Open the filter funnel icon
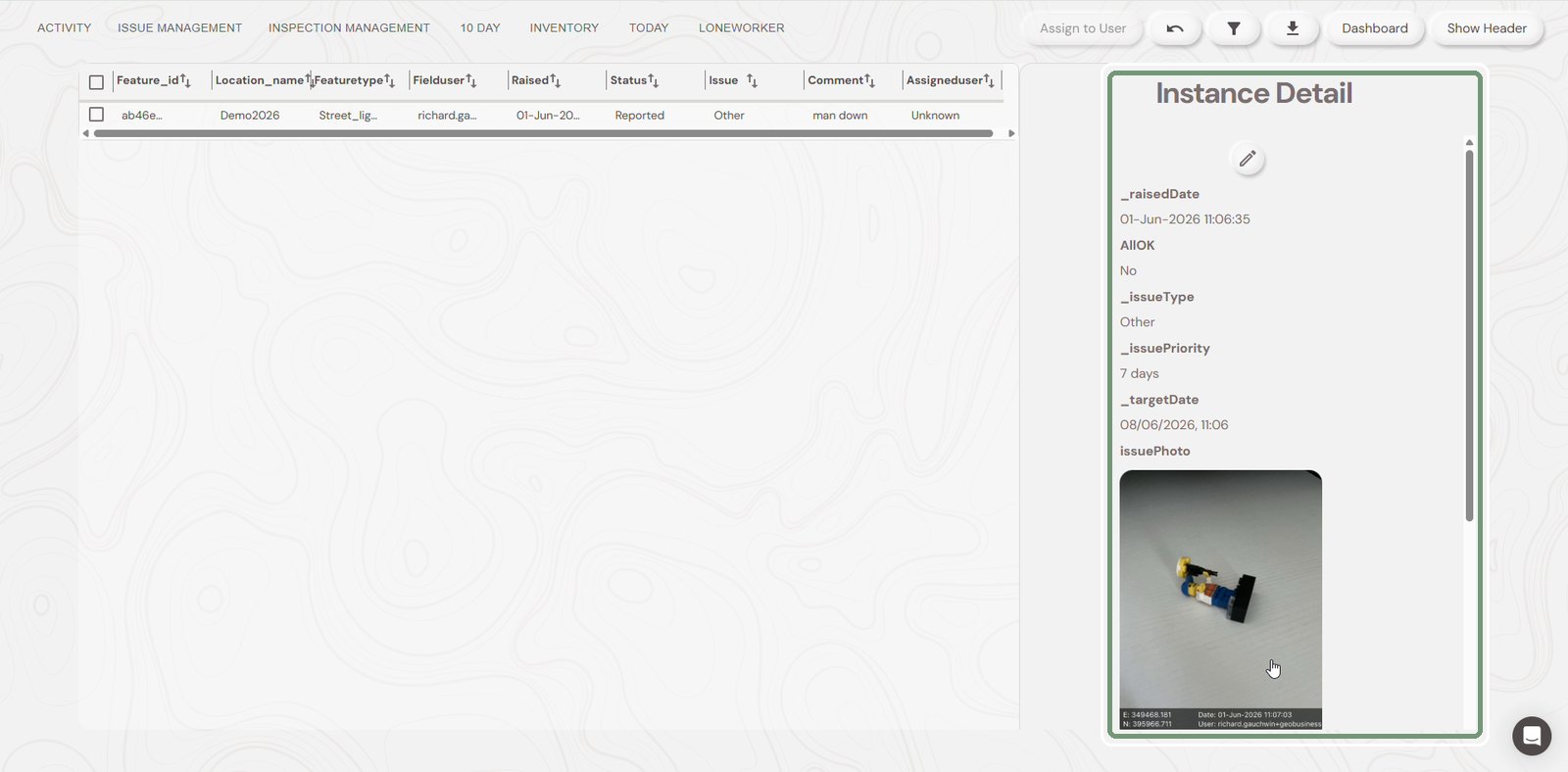Viewport: 1568px width, 772px height. coord(1234,28)
